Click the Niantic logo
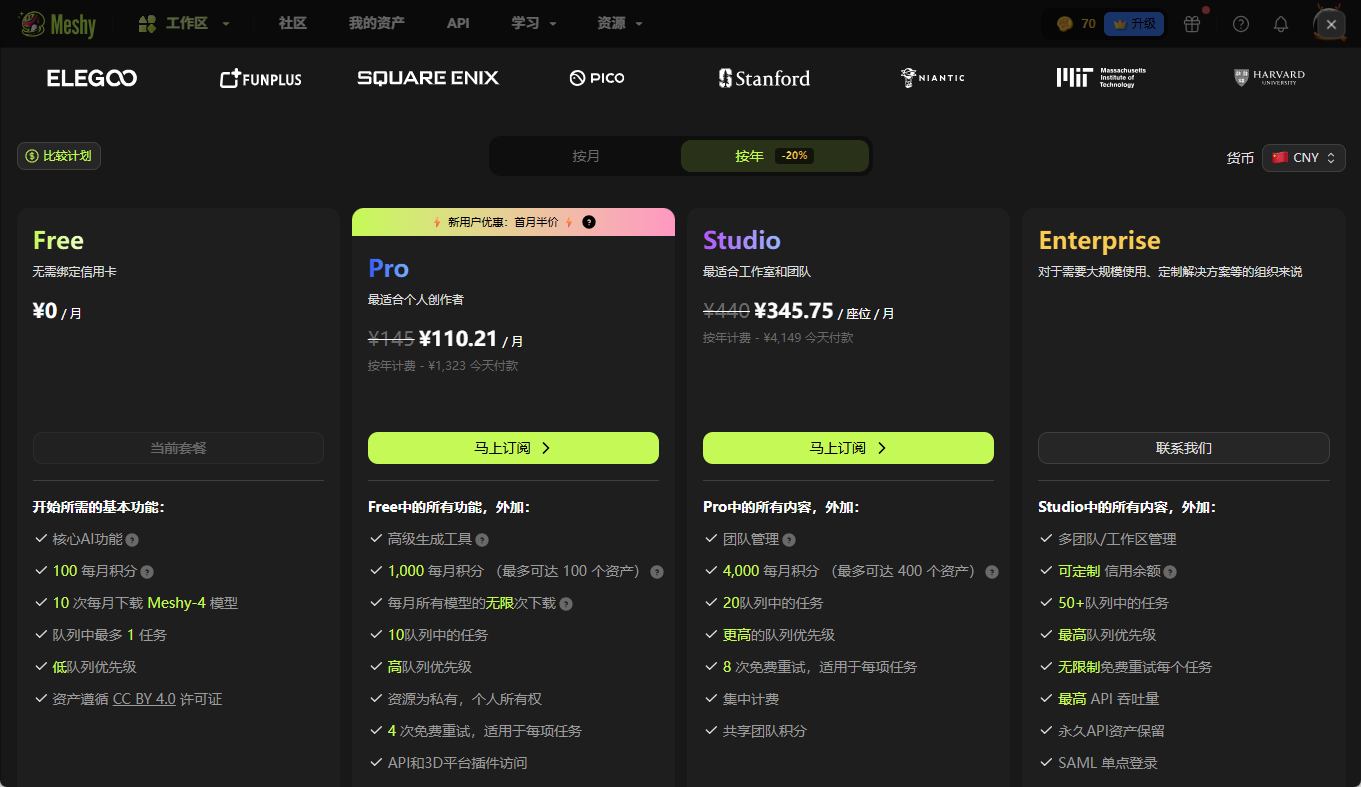Viewport: 1361px width, 787px height. 933,78
